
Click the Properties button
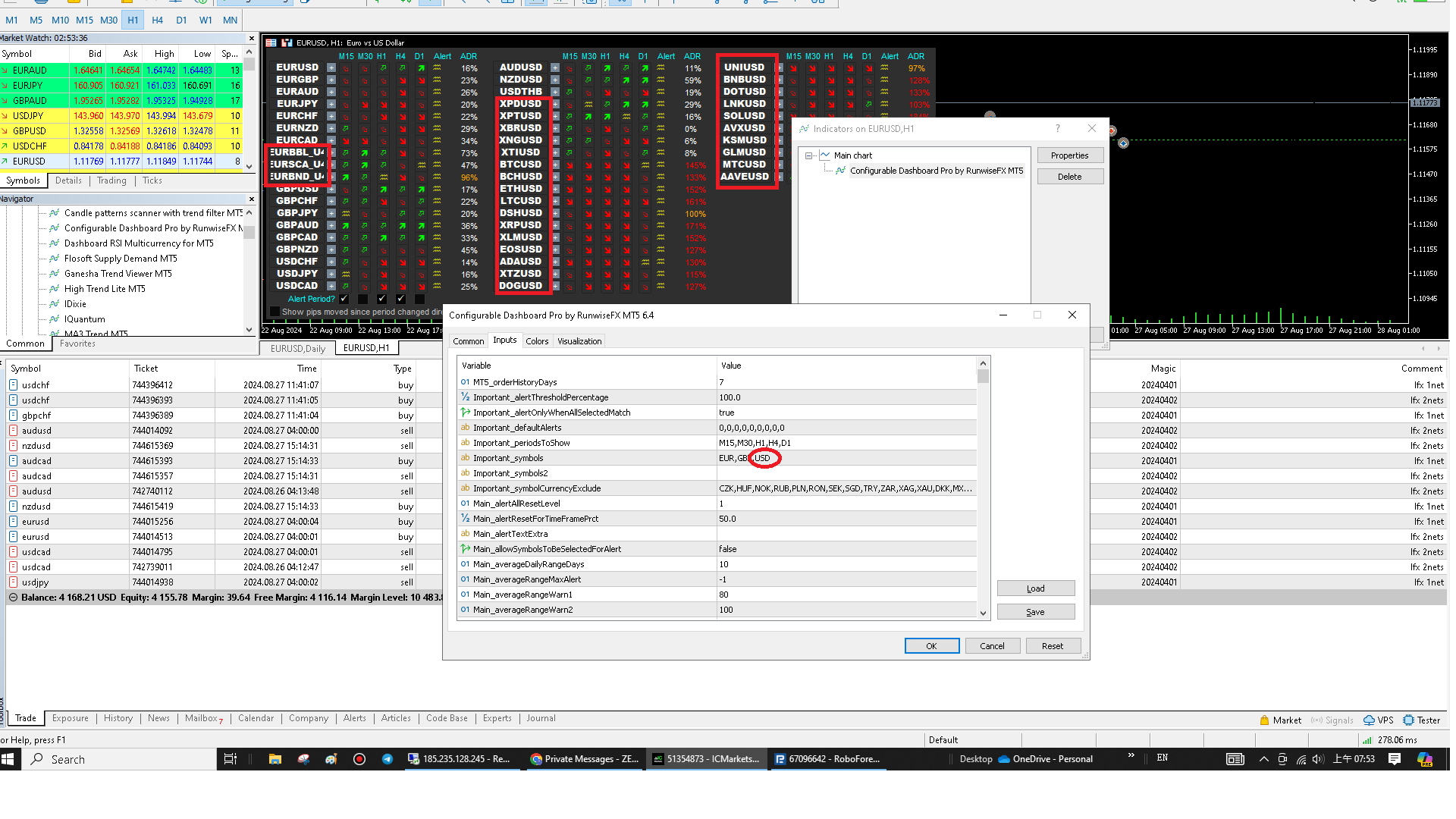tap(1069, 155)
